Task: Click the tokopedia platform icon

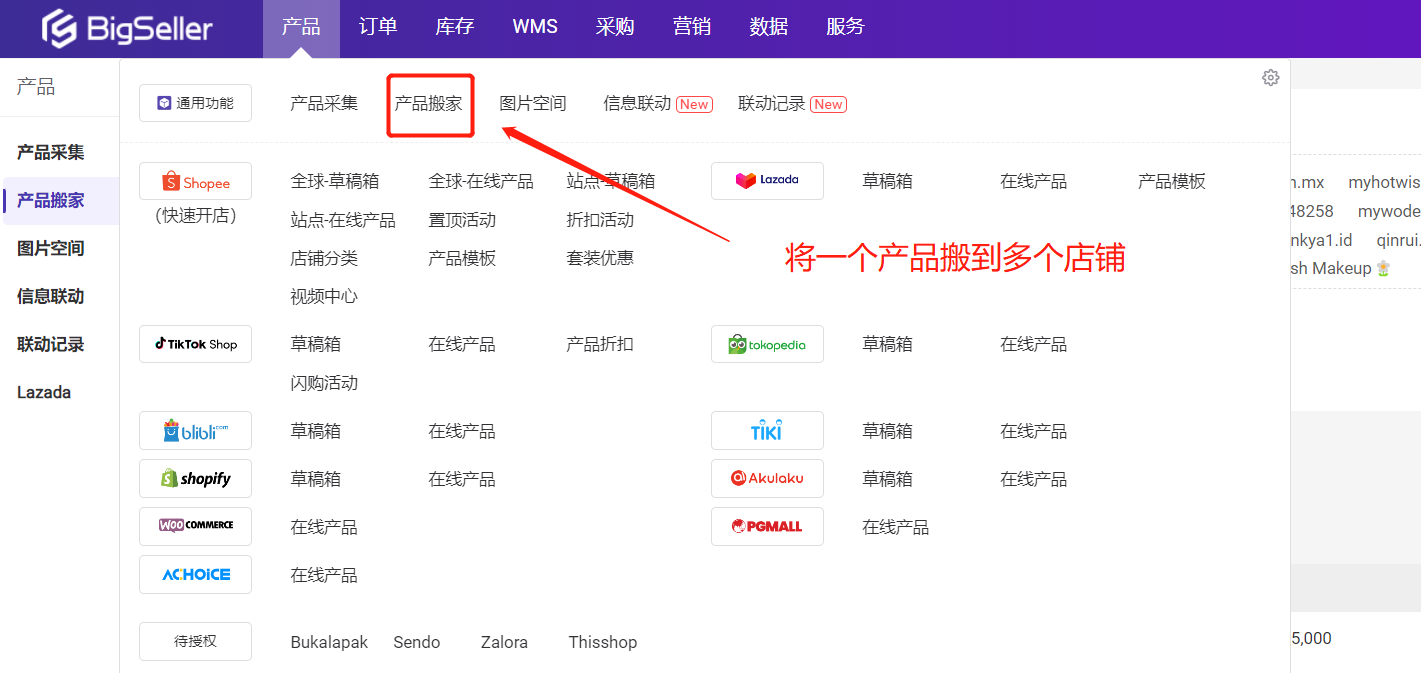Action: [x=767, y=344]
